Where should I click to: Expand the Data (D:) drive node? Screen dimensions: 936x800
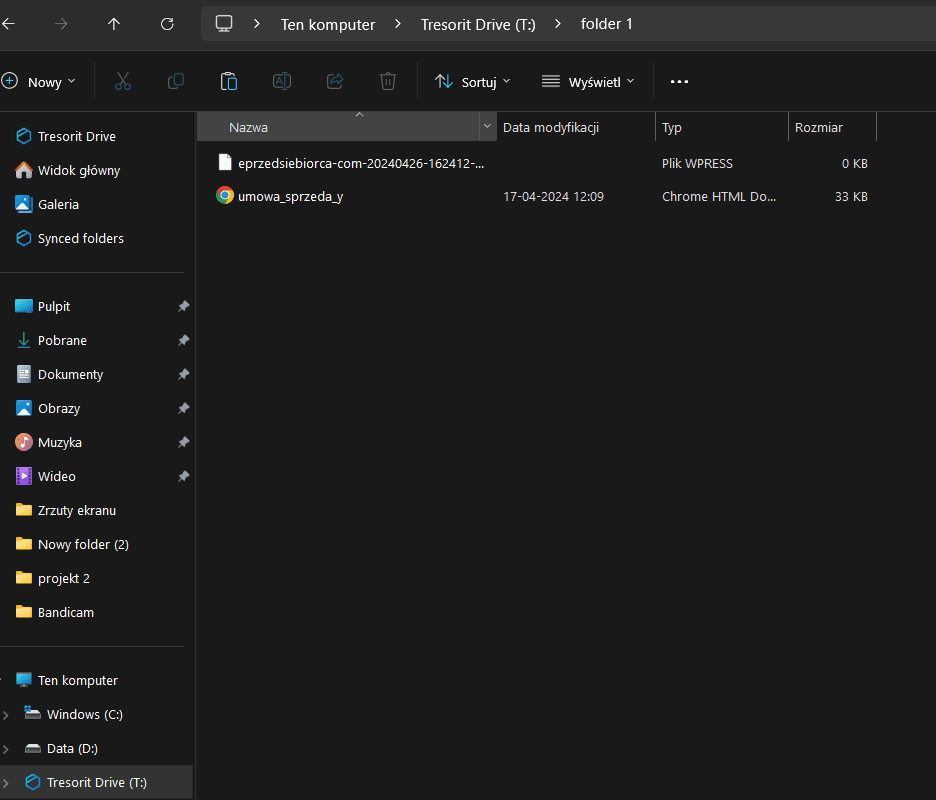[x=7, y=748]
